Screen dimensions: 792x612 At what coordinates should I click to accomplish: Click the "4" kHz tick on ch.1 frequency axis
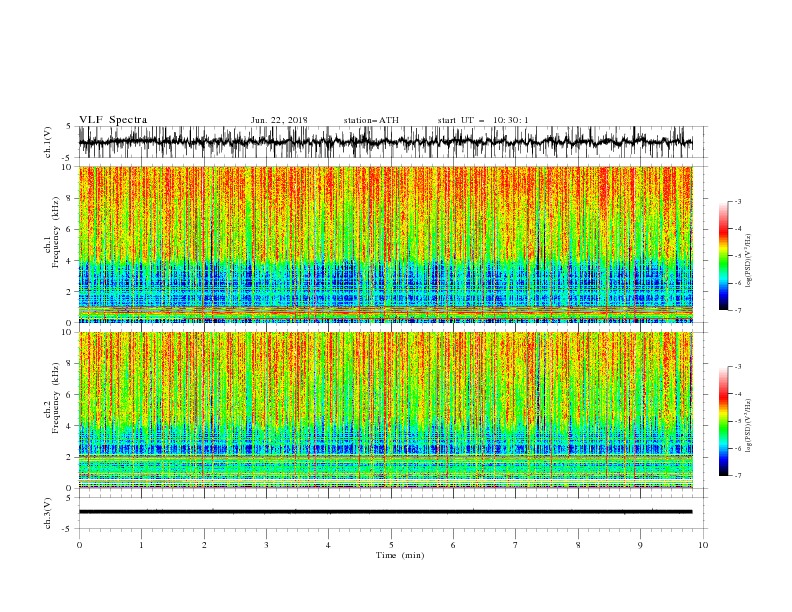click(70, 261)
